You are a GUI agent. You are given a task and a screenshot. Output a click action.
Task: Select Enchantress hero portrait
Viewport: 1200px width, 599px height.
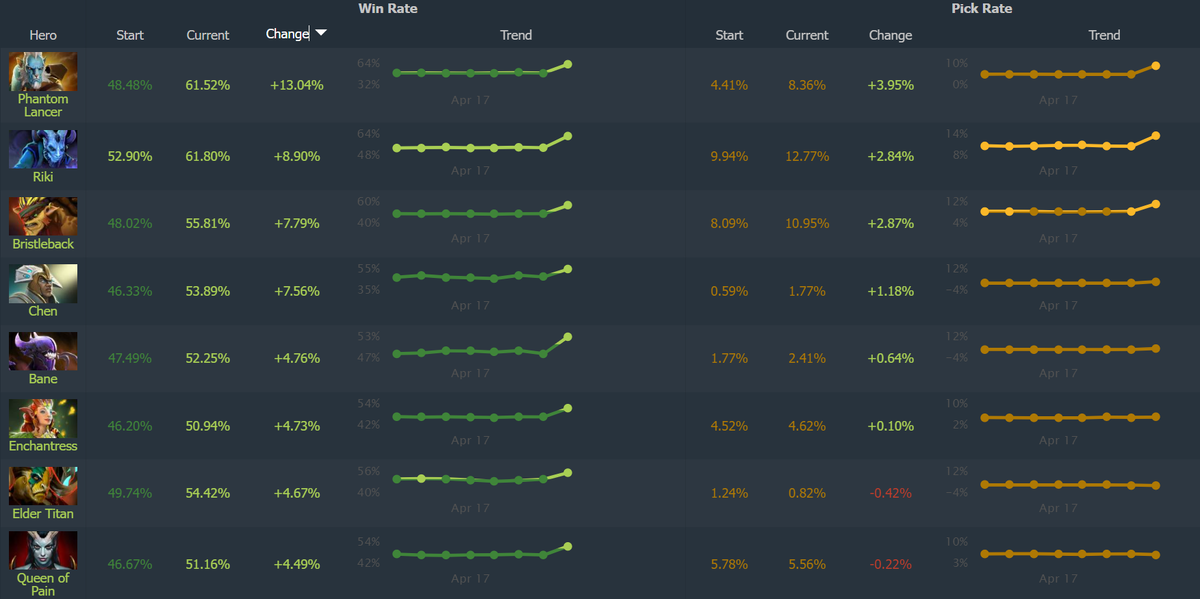click(43, 419)
